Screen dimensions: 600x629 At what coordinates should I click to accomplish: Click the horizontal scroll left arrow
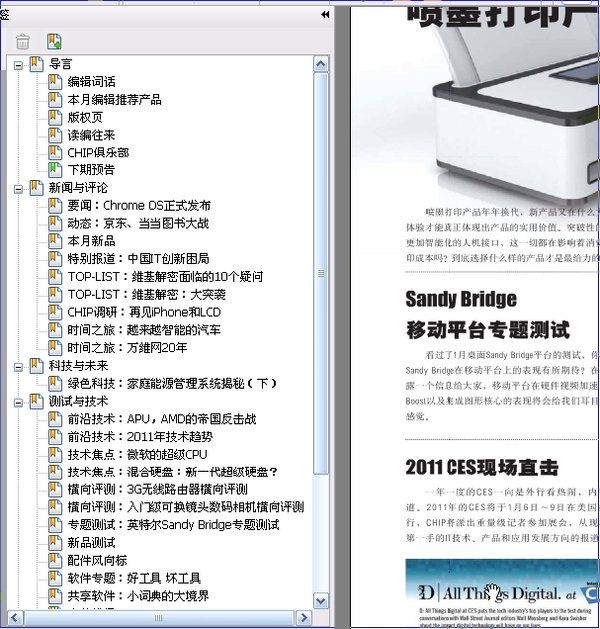(x=15, y=618)
